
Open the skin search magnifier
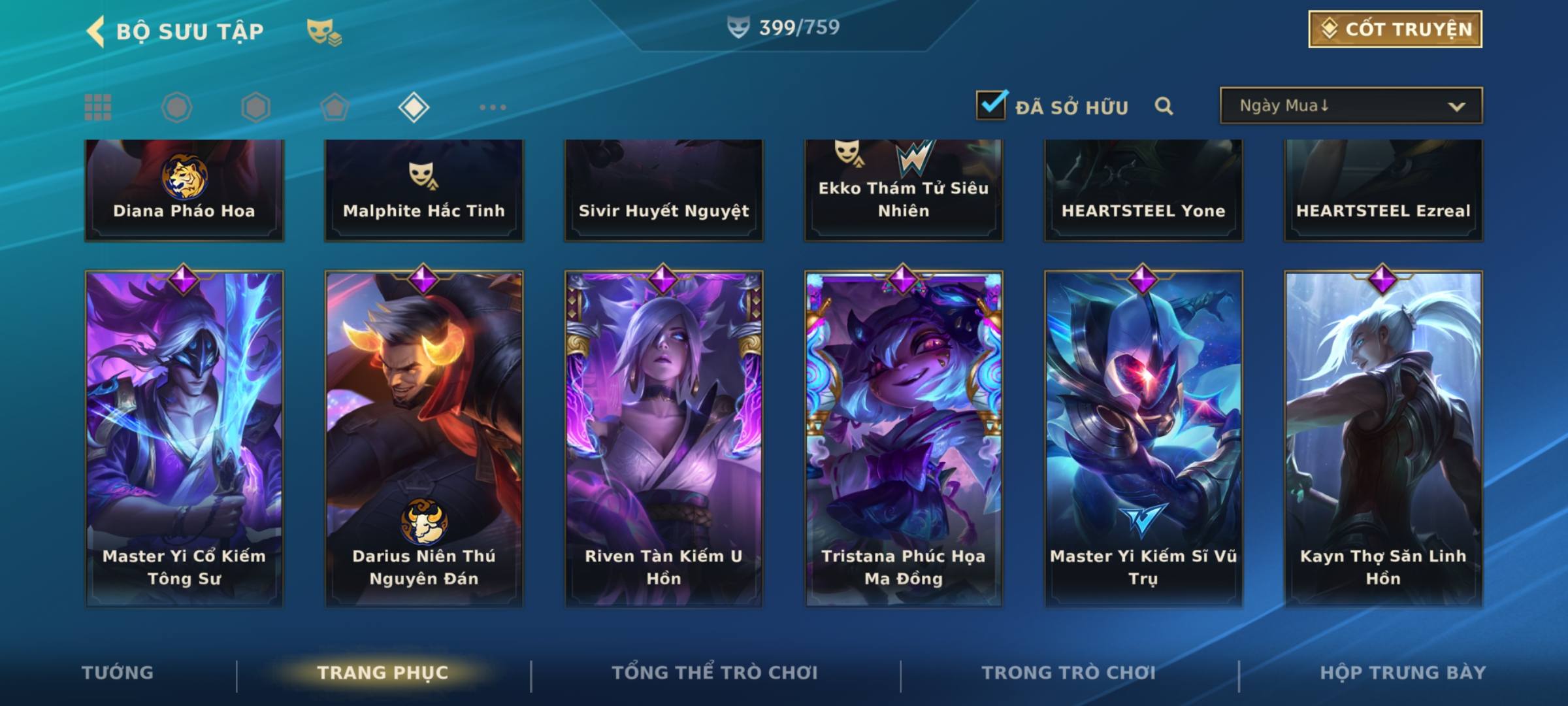(x=1164, y=106)
